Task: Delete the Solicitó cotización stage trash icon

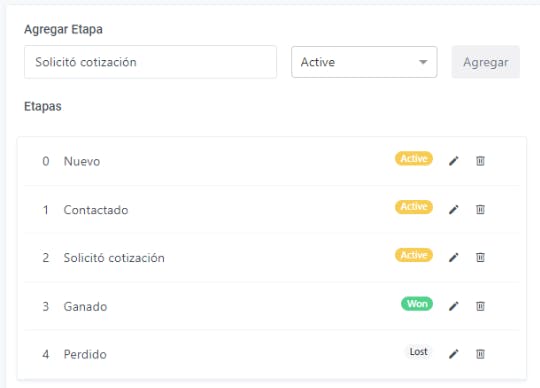Action: [x=480, y=257]
